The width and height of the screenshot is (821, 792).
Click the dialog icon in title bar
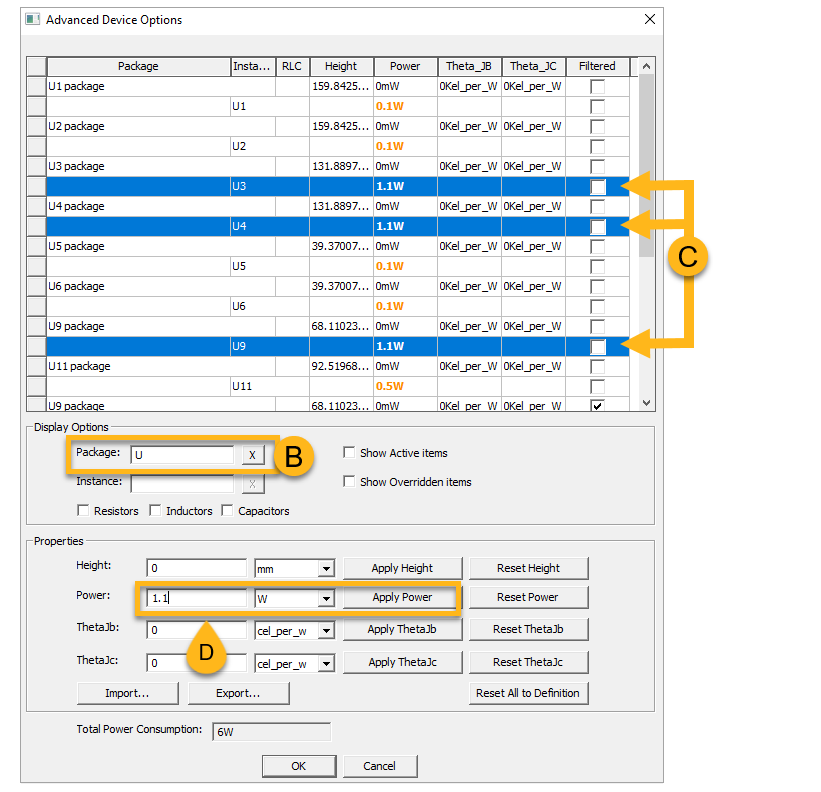pos(32,19)
